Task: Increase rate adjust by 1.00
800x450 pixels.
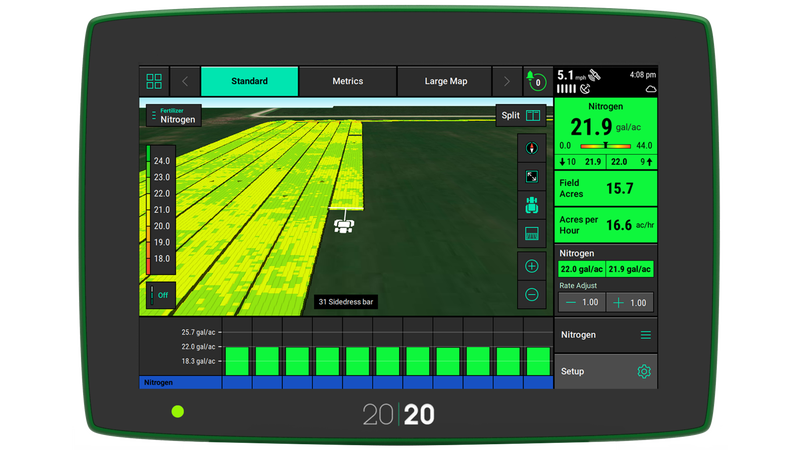Action: (x=630, y=302)
